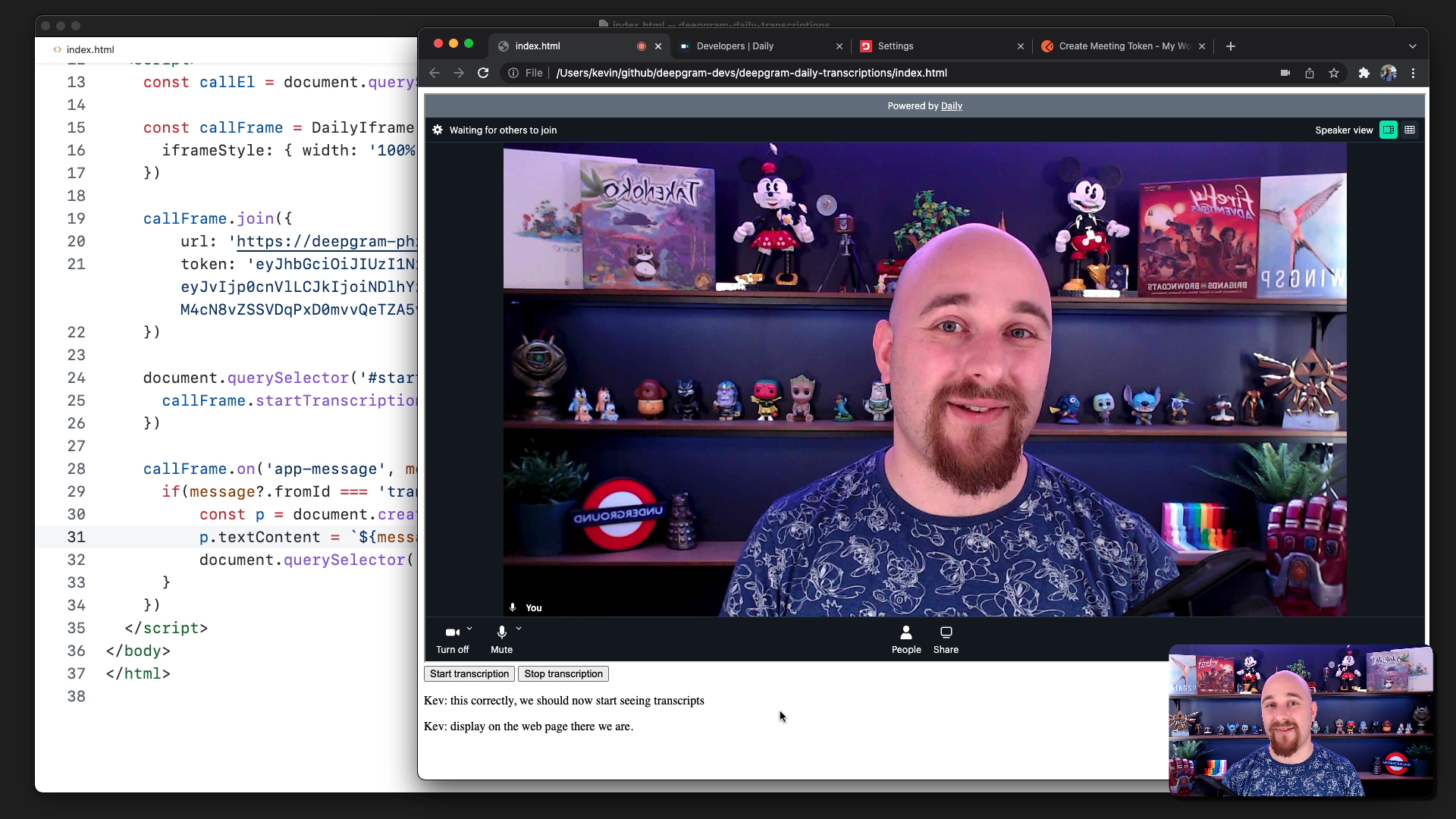Click the Mute microphone button
Screen dimensions: 1456x819
pyautogui.click(x=502, y=638)
